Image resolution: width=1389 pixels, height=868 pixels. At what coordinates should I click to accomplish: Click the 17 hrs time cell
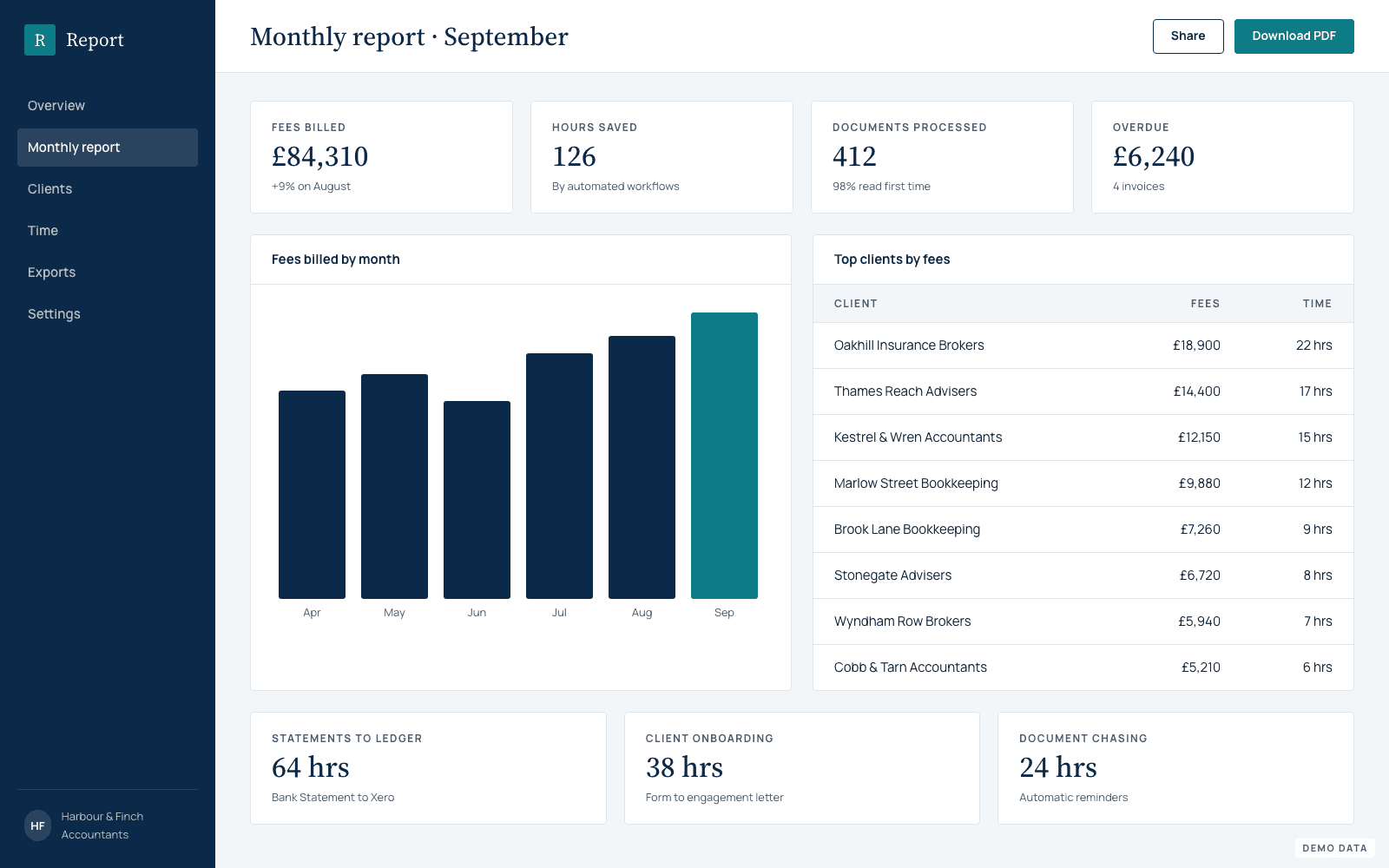pos(1315,391)
